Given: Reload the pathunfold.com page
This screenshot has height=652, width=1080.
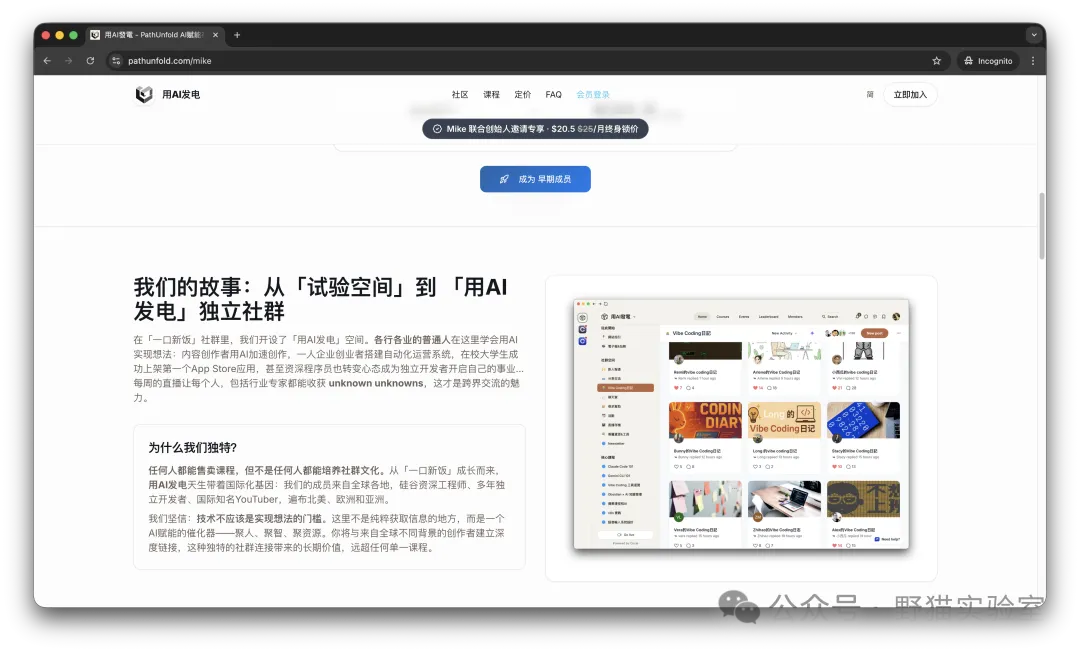Looking at the screenshot, I should coord(90,61).
